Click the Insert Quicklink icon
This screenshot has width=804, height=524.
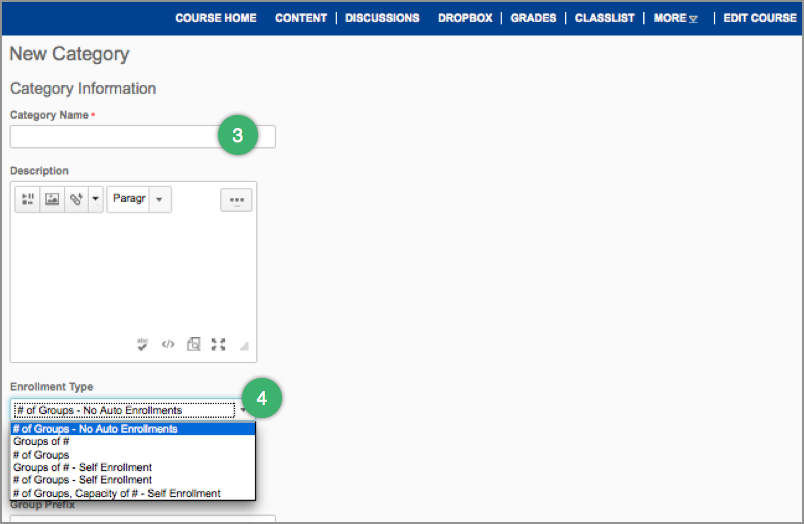point(76,199)
